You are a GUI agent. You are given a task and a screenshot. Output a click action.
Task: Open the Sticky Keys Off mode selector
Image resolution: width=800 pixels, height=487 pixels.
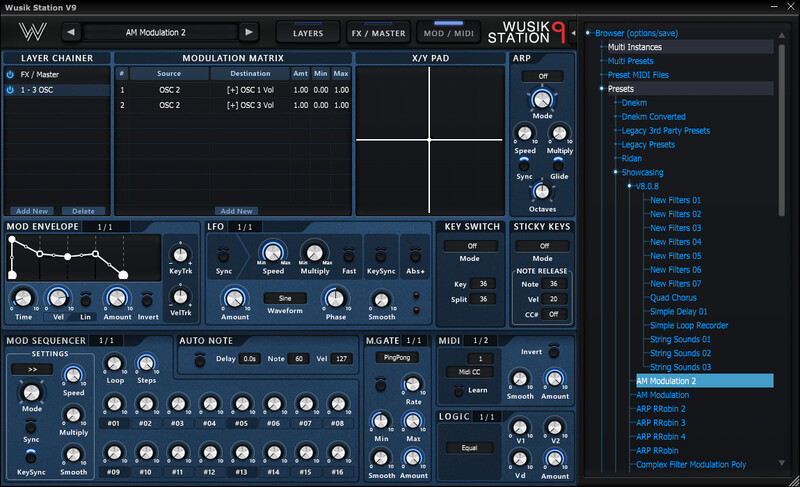tap(544, 246)
